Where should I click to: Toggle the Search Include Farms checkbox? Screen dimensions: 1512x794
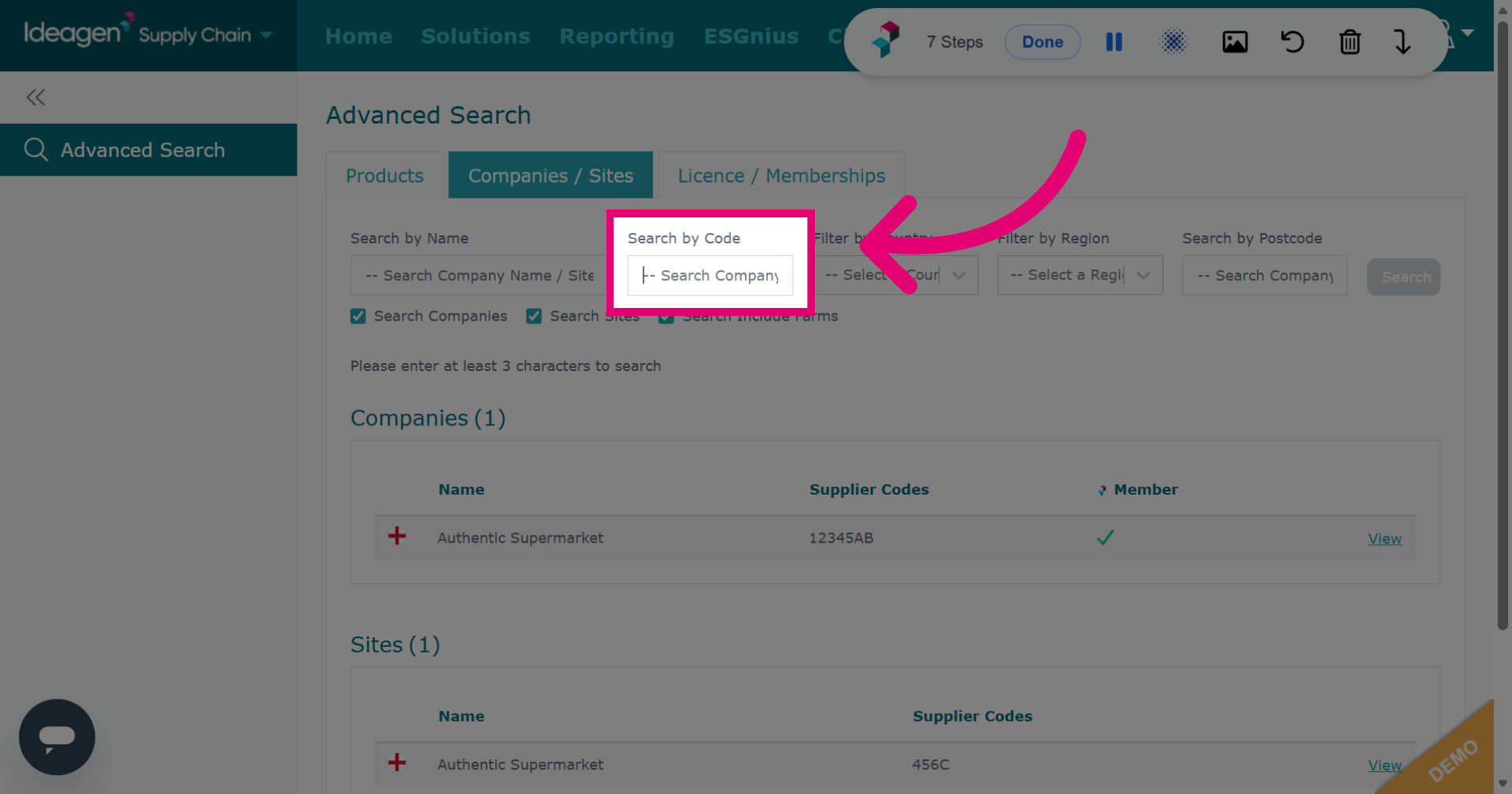(x=666, y=317)
